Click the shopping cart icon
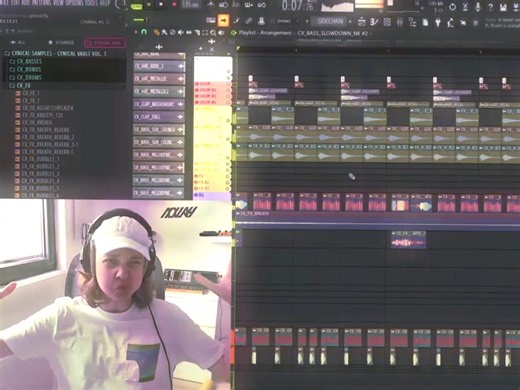Image resolution: width=520 pixels, height=390 pixels. pos(475,23)
